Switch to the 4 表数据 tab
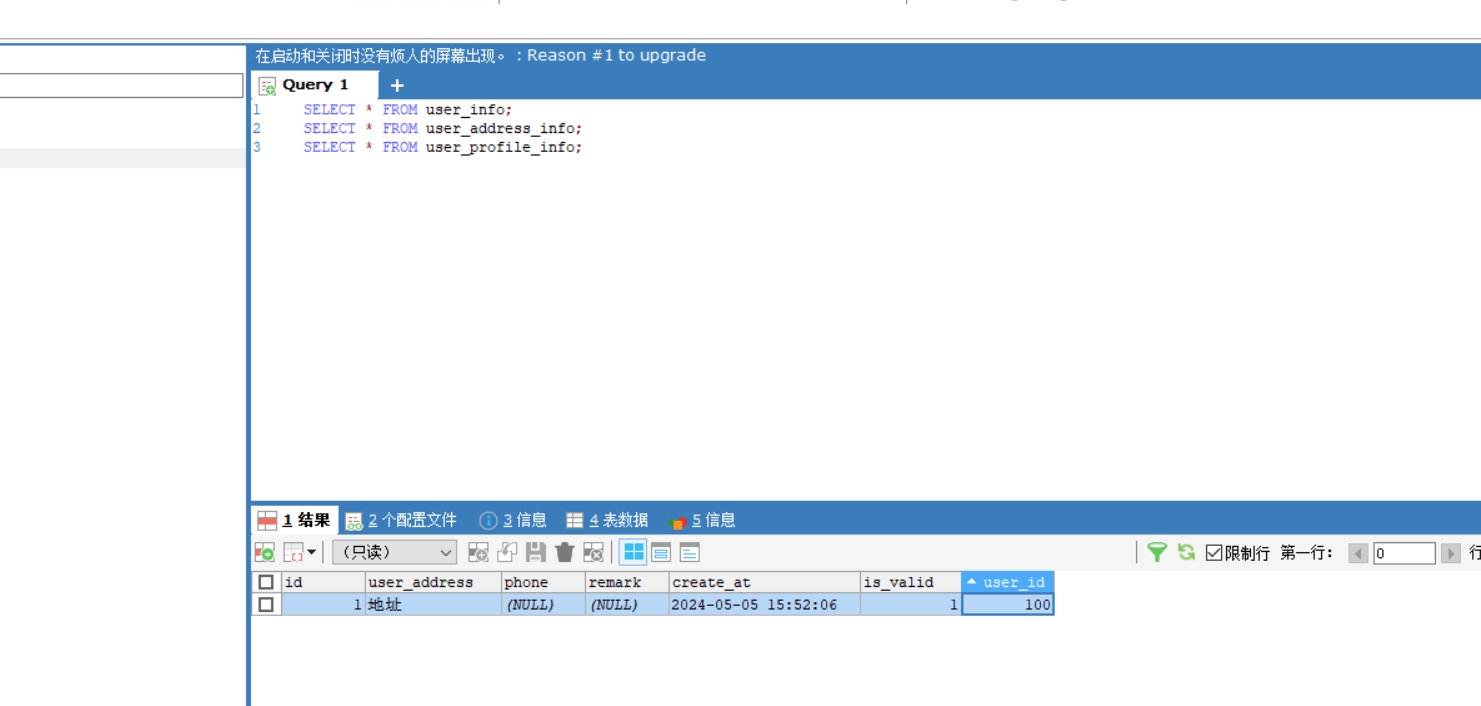 click(607, 520)
